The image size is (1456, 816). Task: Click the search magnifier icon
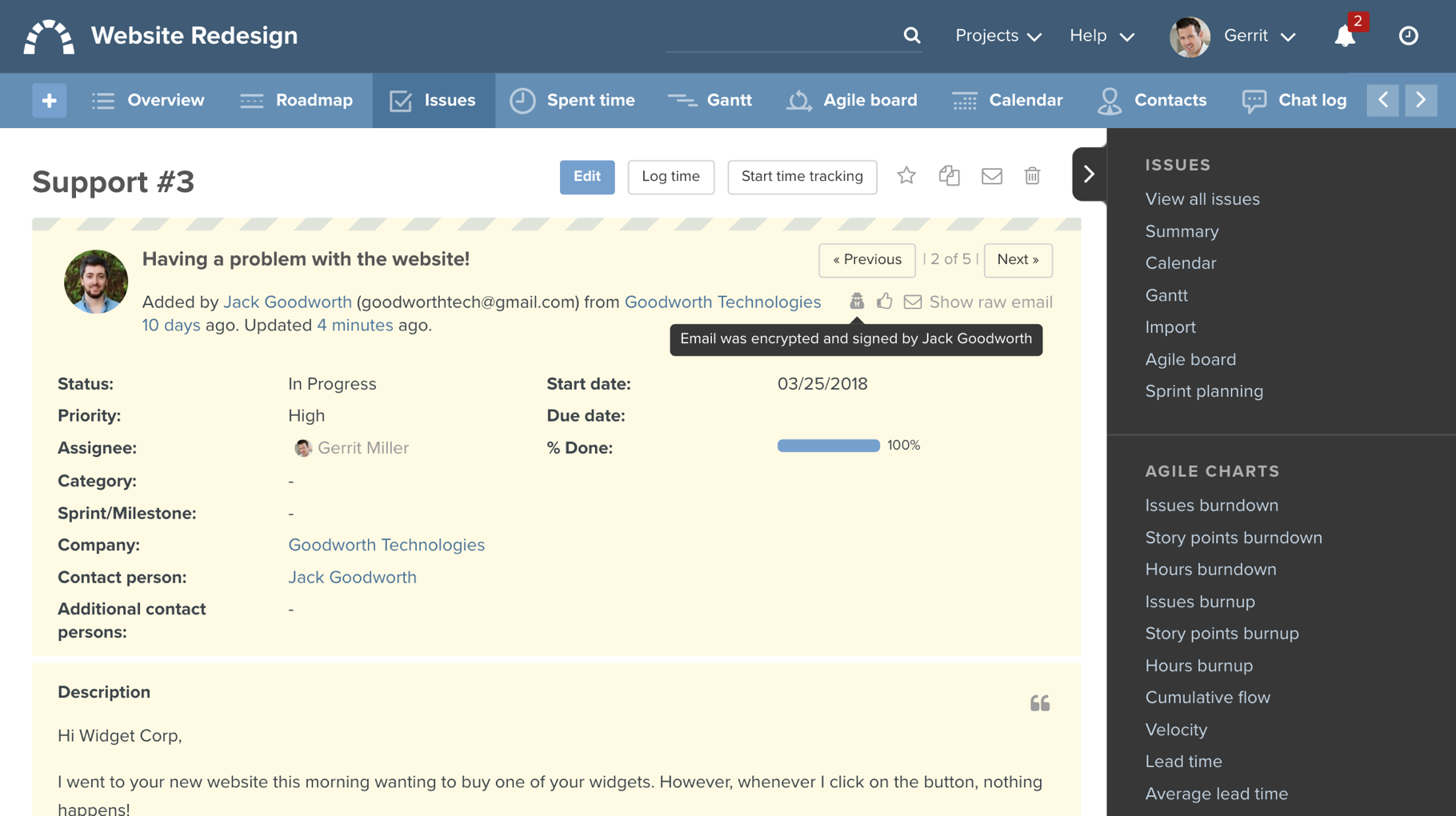coord(912,35)
